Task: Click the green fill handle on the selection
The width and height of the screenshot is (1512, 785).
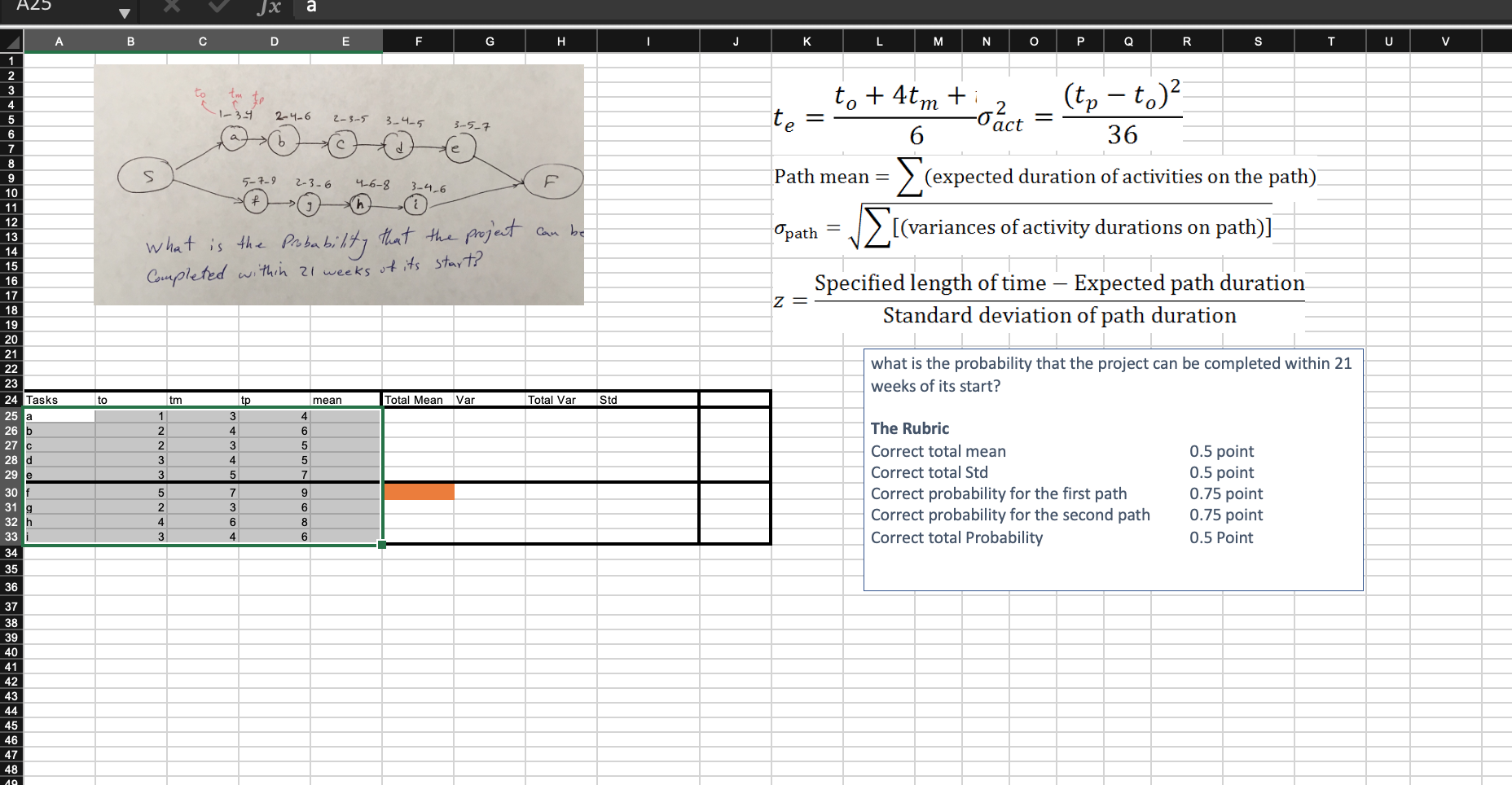Action: (380, 544)
